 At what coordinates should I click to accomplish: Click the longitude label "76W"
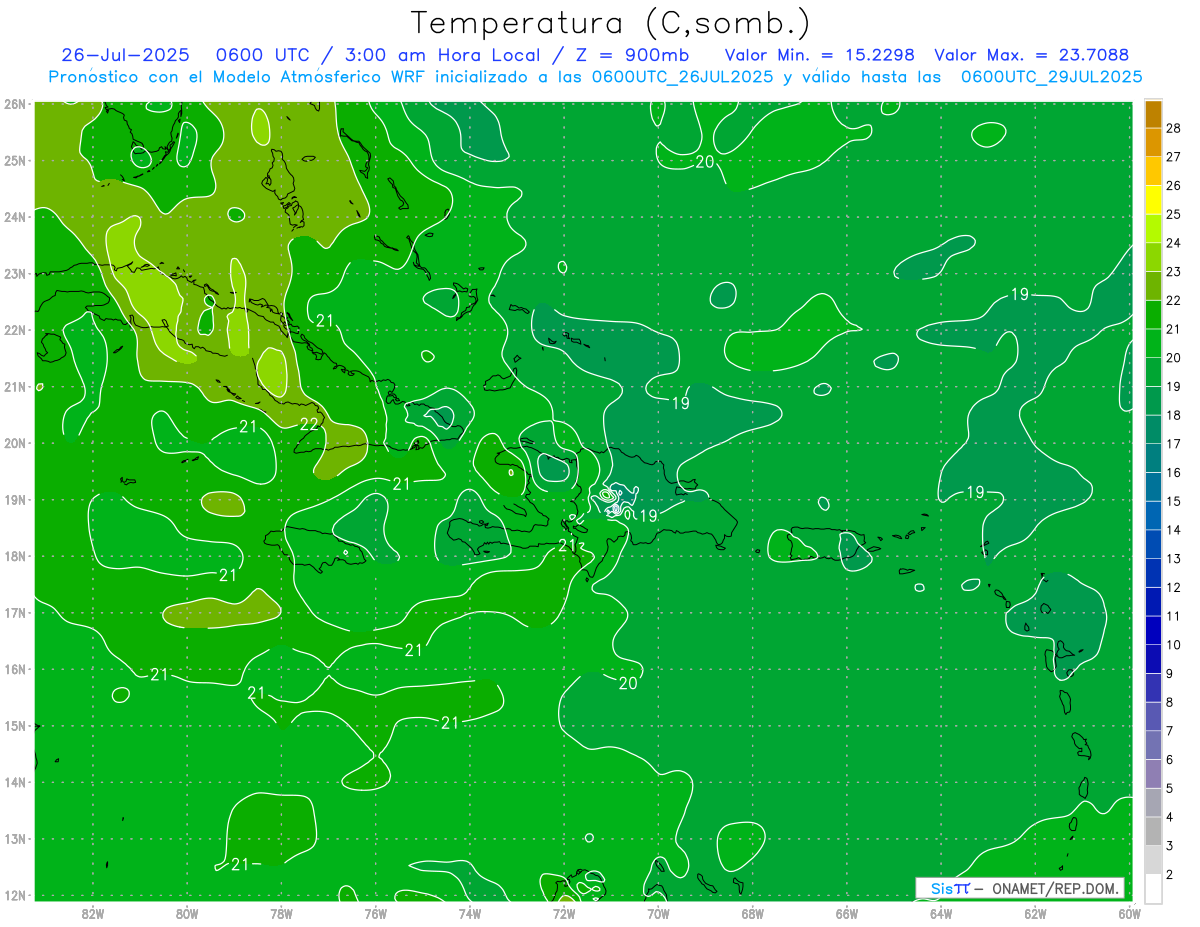(375, 913)
